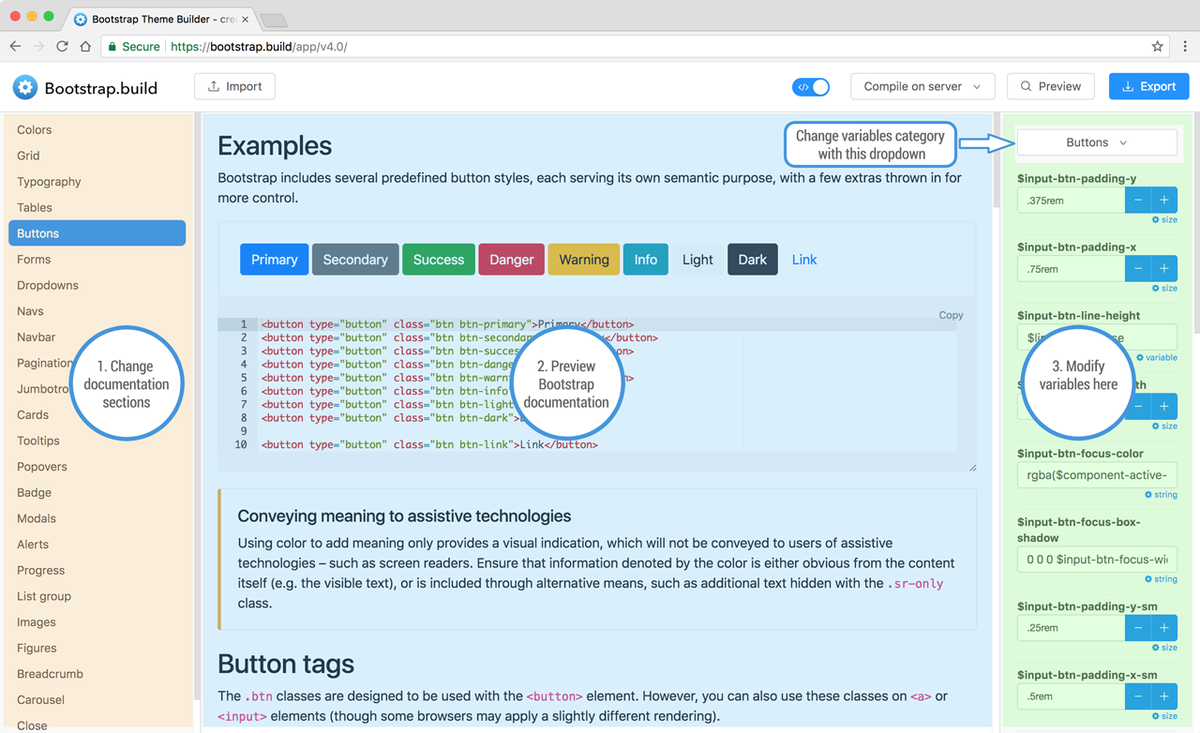This screenshot has height=733, width=1200.
Task: Decrease $input-btn-padding-x with minus
Action: [1138, 268]
